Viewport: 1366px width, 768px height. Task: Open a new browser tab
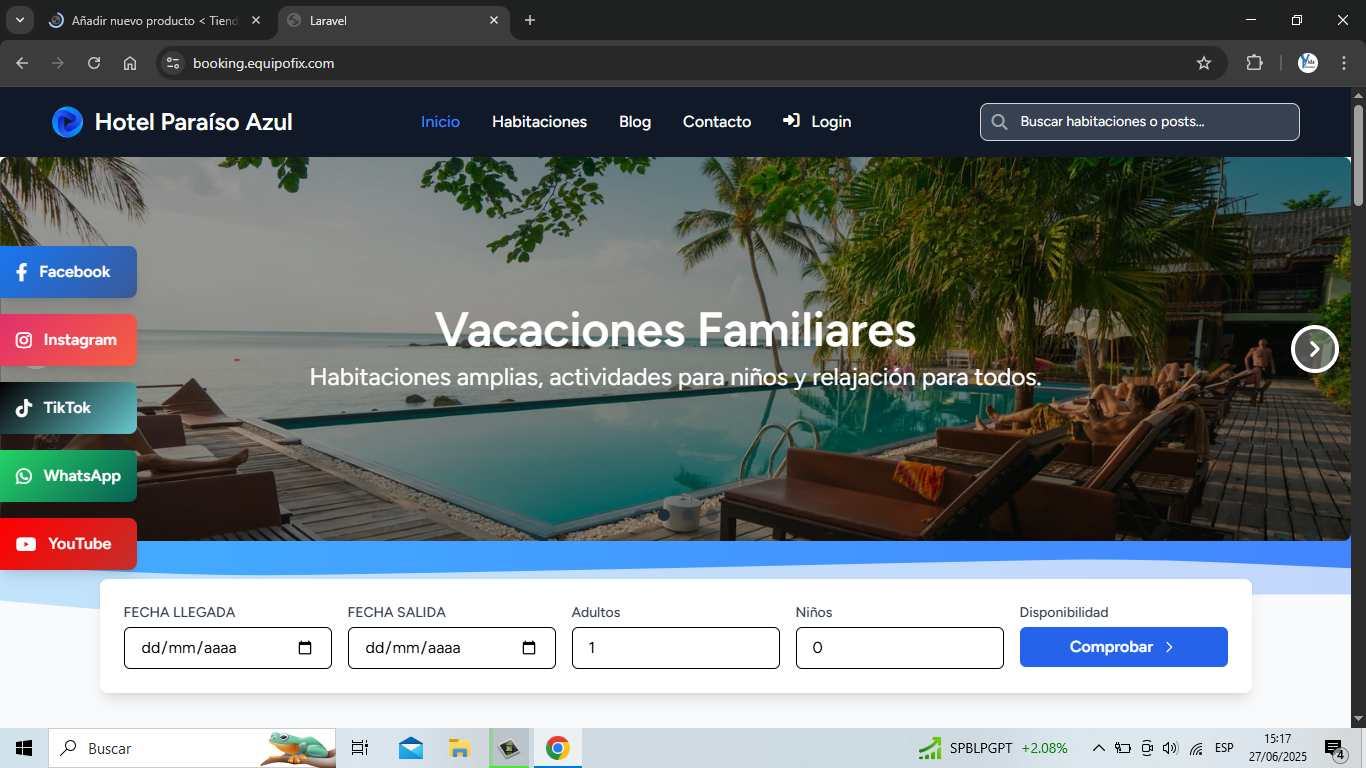point(530,20)
